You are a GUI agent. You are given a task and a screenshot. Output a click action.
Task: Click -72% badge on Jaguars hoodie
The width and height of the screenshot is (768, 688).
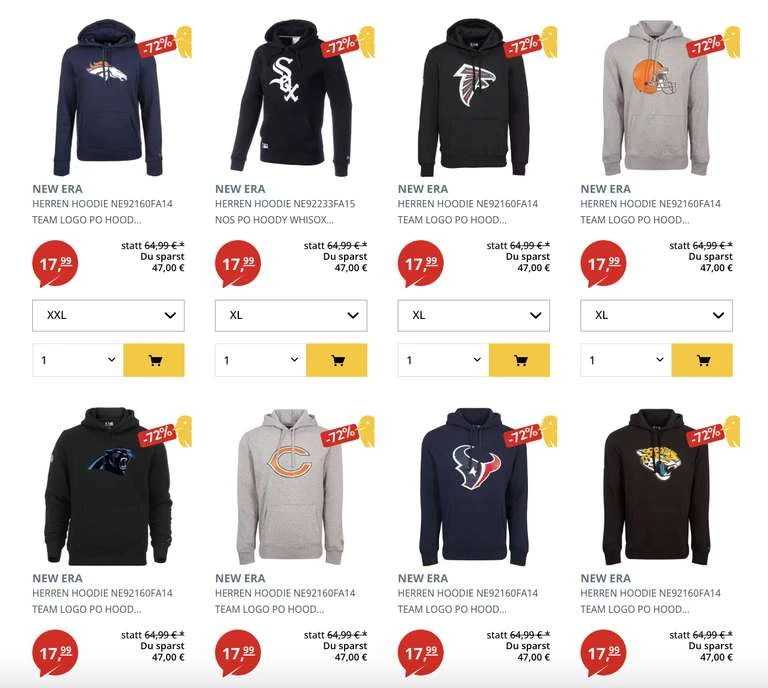706,435
